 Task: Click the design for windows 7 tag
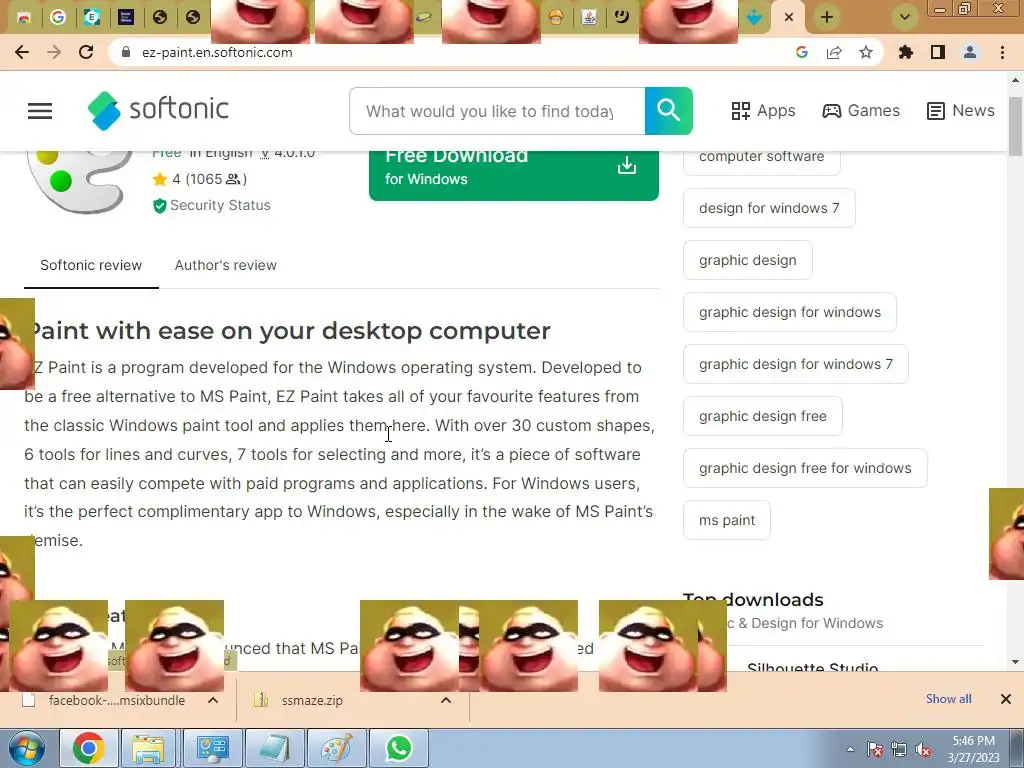[769, 208]
